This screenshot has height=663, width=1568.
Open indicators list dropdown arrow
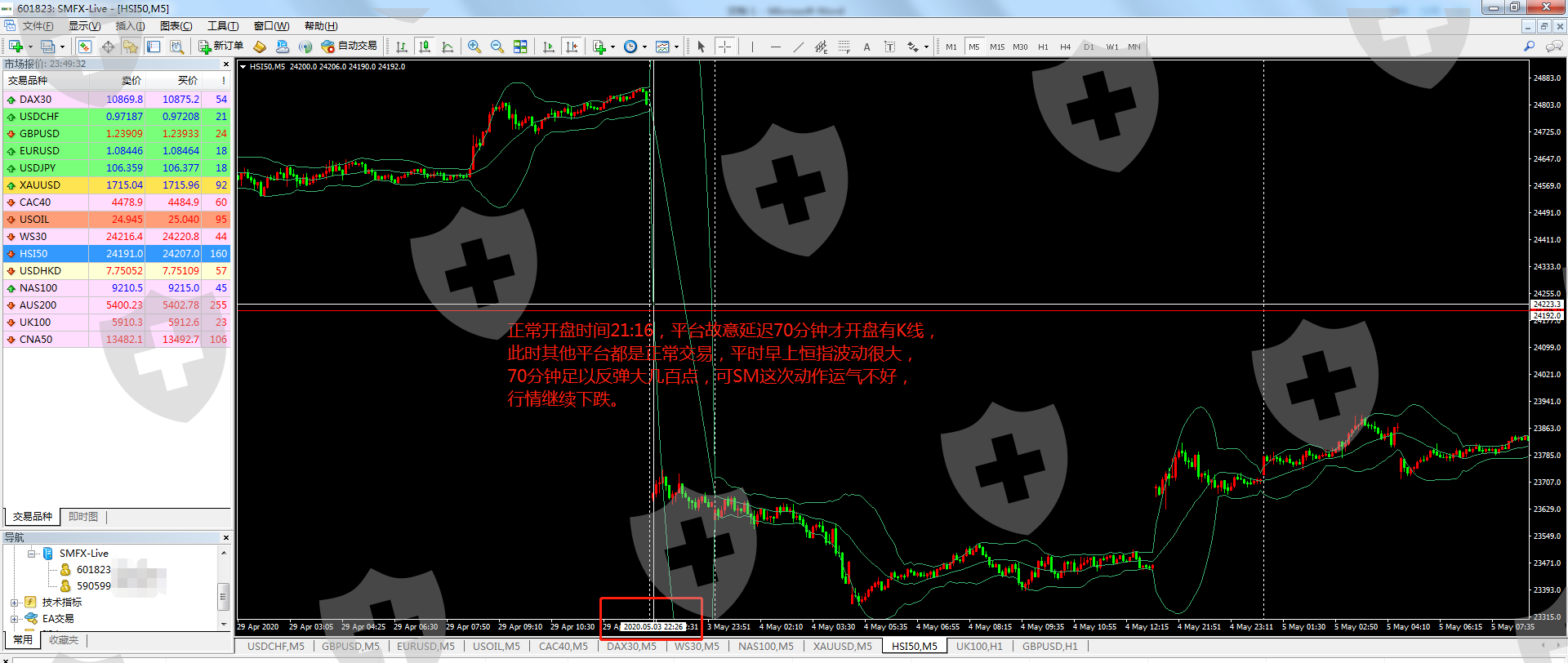pyautogui.click(x=612, y=47)
